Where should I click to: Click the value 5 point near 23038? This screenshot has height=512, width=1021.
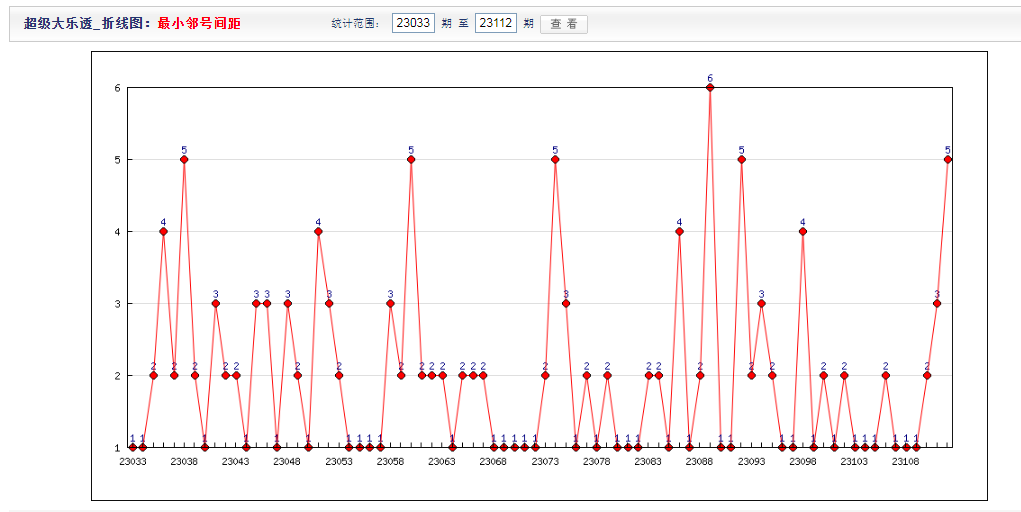[184, 159]
